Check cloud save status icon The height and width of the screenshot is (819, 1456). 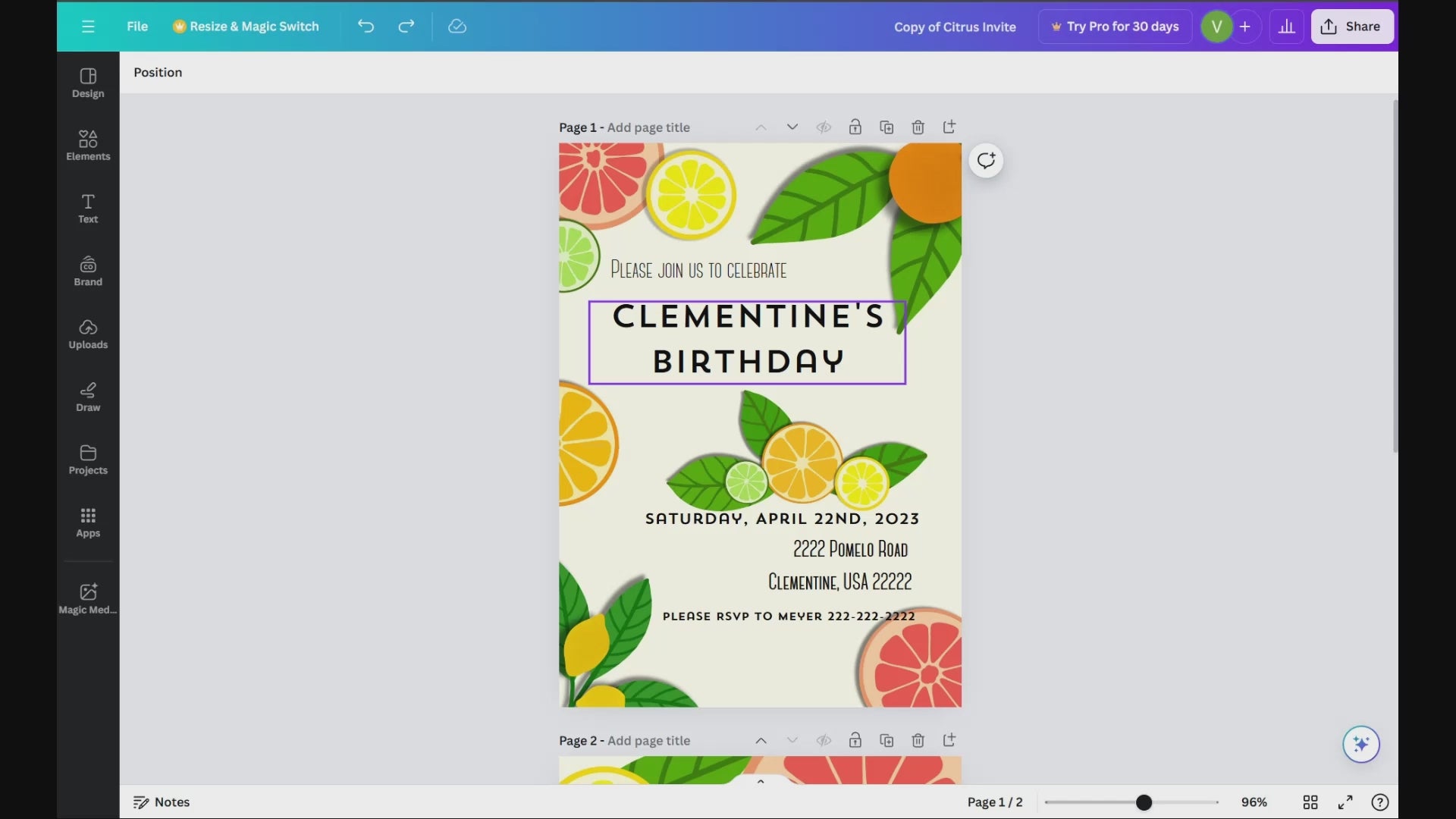click(457, 27)
